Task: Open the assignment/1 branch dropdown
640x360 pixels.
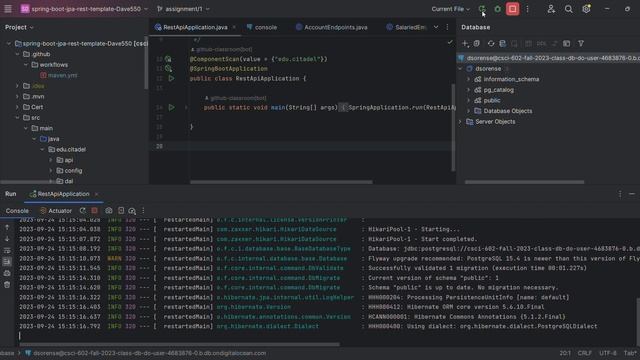Action: [183, 9]
